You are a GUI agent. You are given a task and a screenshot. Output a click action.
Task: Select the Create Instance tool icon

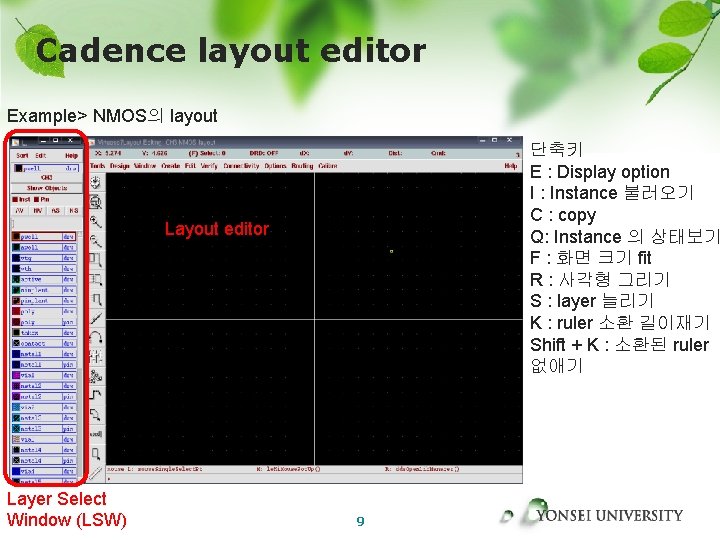click(x=96, y=377)
